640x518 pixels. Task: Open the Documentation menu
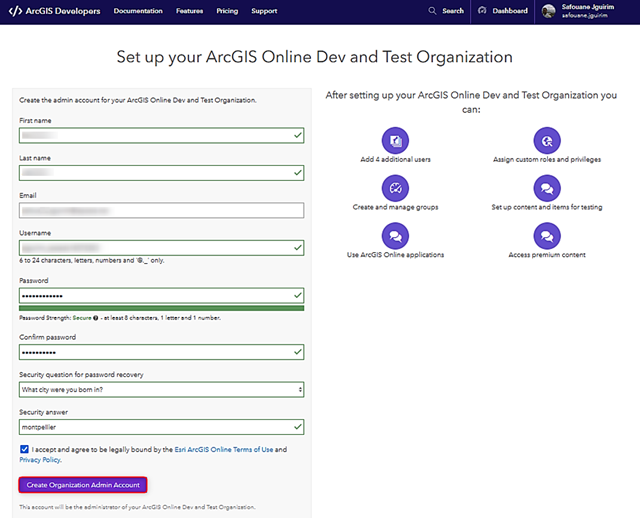click(x=138, y=11)
